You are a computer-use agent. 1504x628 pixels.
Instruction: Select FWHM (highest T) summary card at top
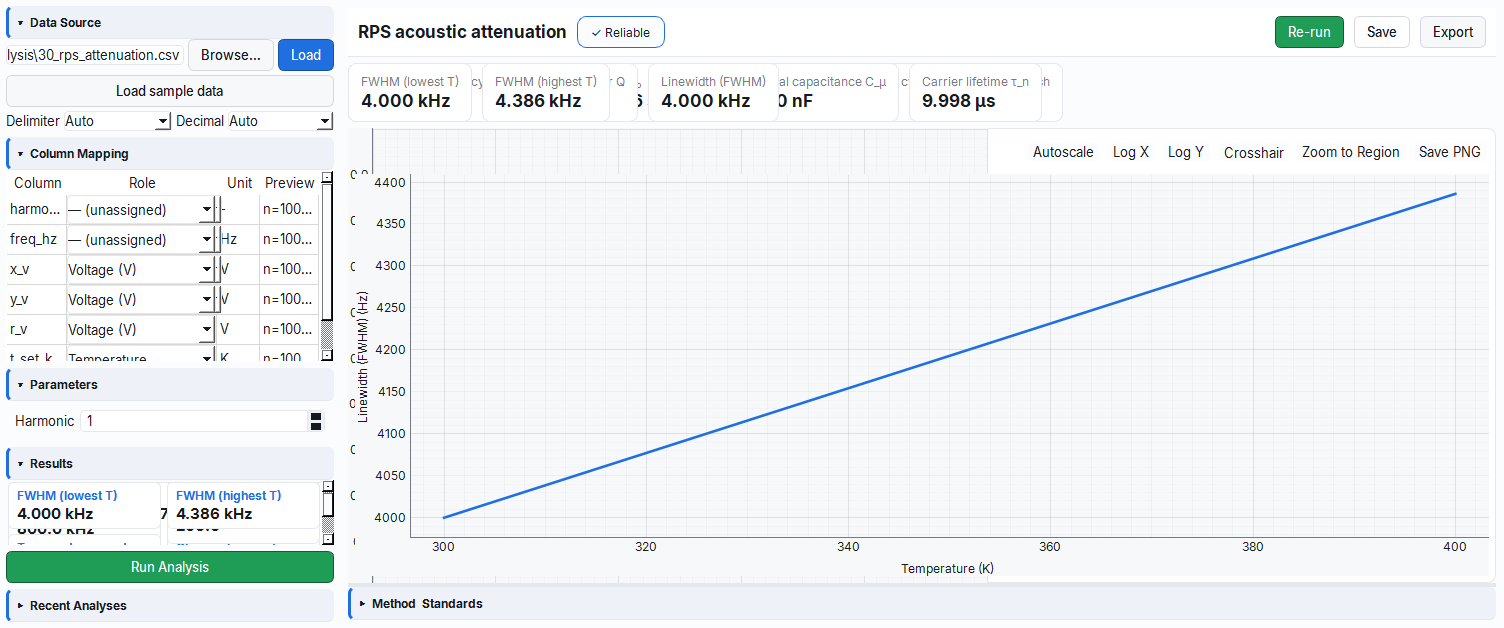pyautogui.click(x=546, y=92)
